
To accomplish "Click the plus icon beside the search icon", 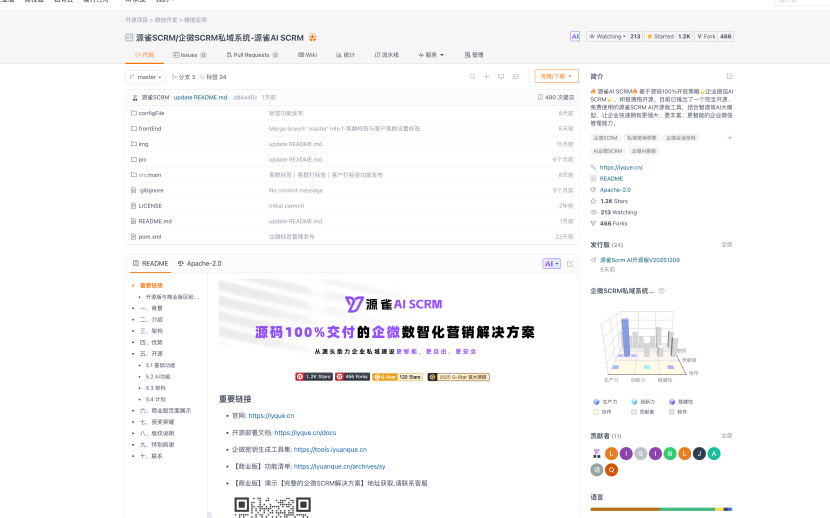I will (x=486, y=77).
